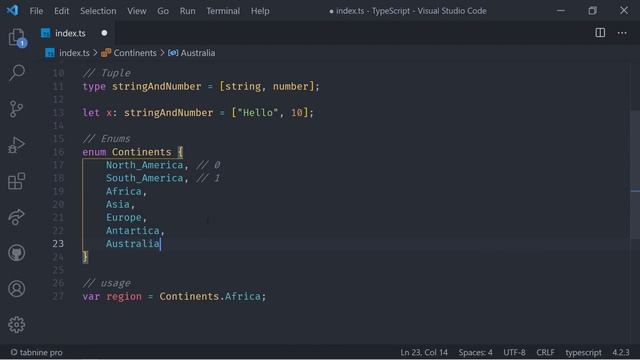Open the Run menu
The width and height of the screenshot is (640, 360).
point(187,11)
